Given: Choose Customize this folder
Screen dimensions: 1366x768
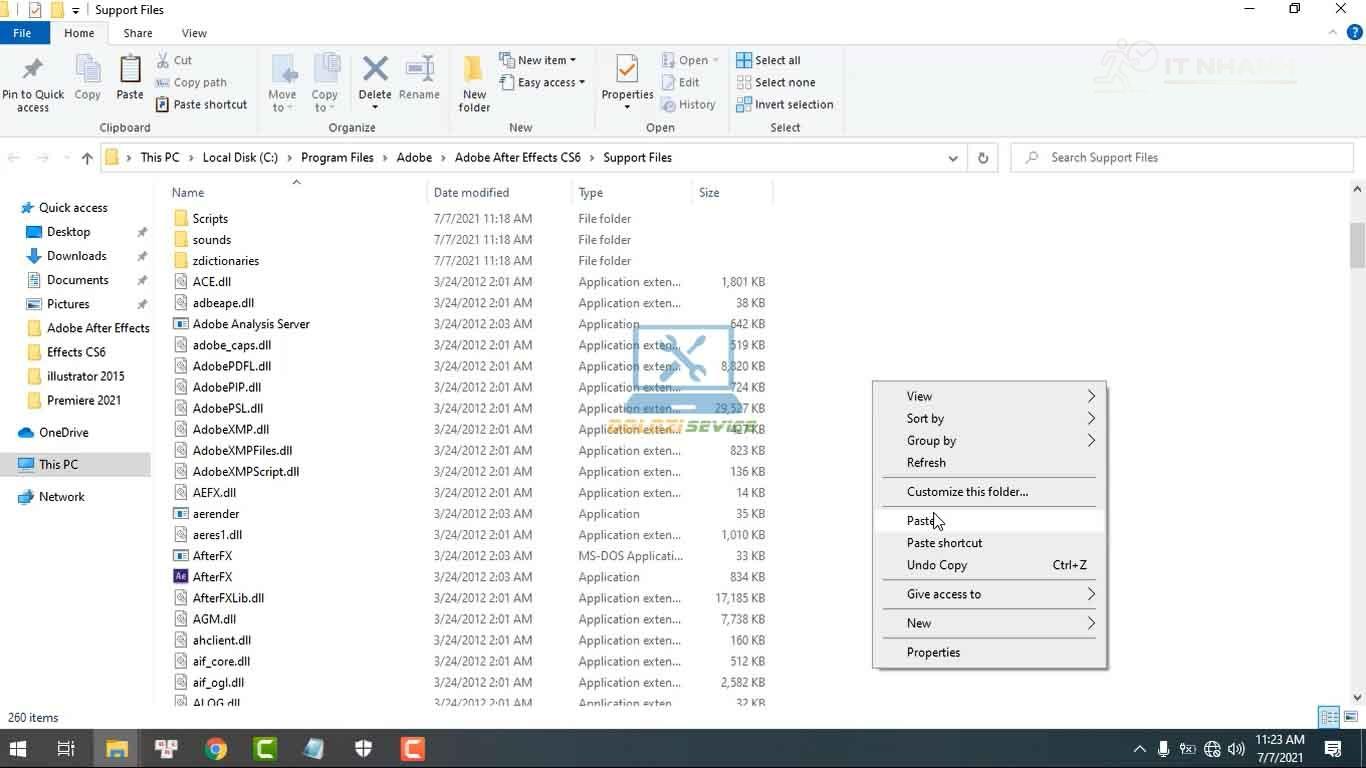Looking at the screenshot, I should pyautogui.click(x=990, y=491).
